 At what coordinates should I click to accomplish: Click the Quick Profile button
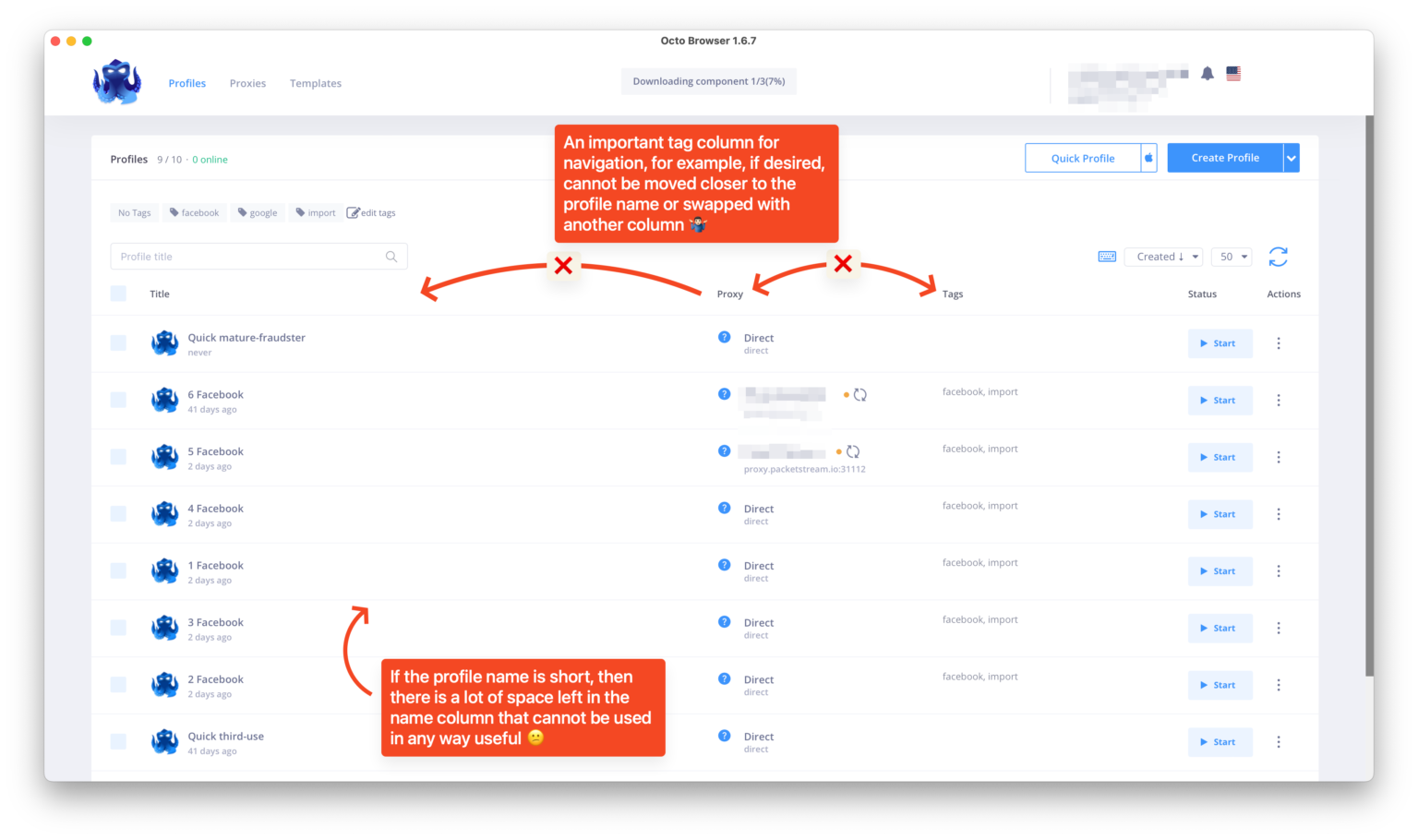(x=1082, y=158)
